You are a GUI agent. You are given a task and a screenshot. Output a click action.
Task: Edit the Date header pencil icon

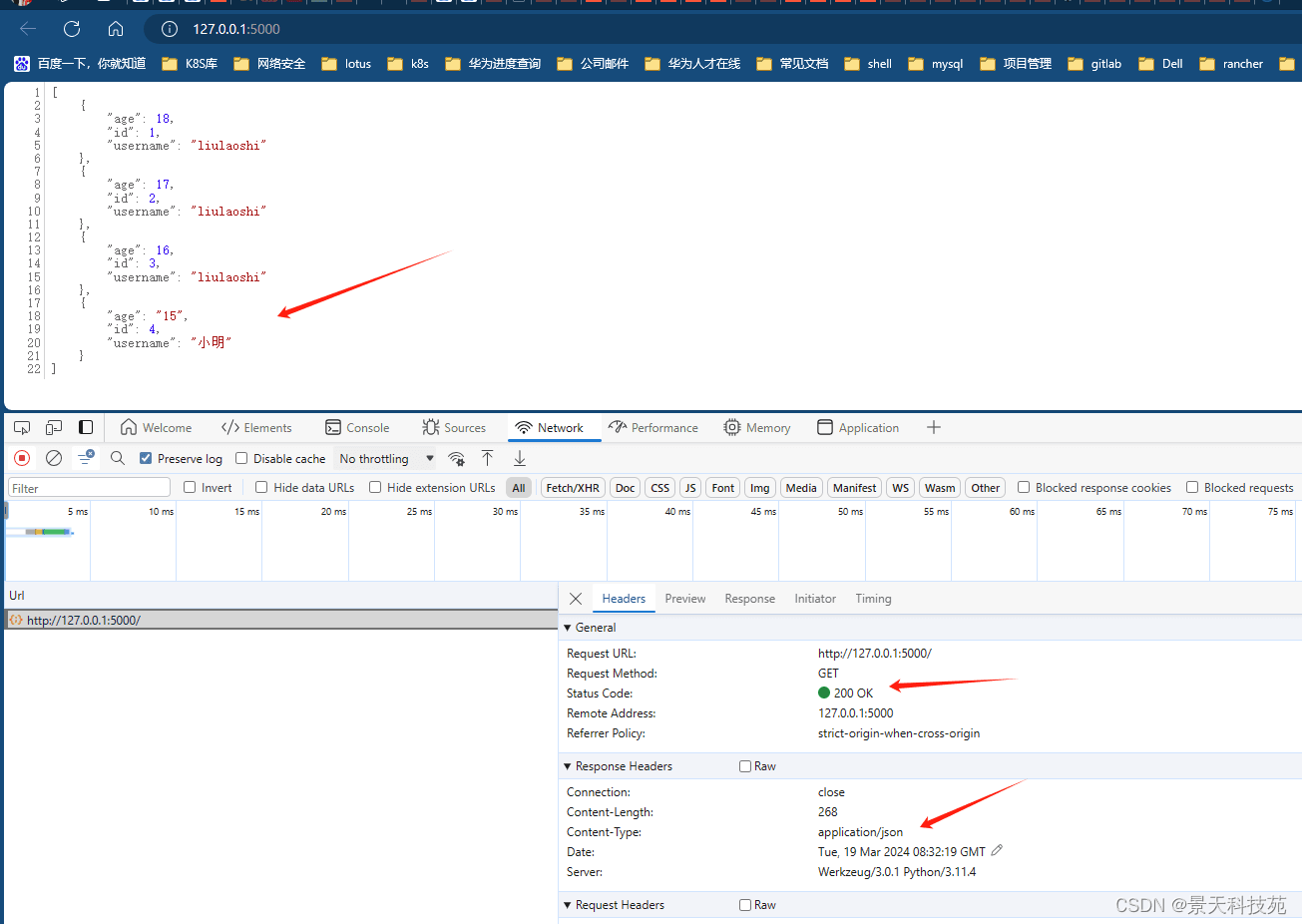[997, 851]
